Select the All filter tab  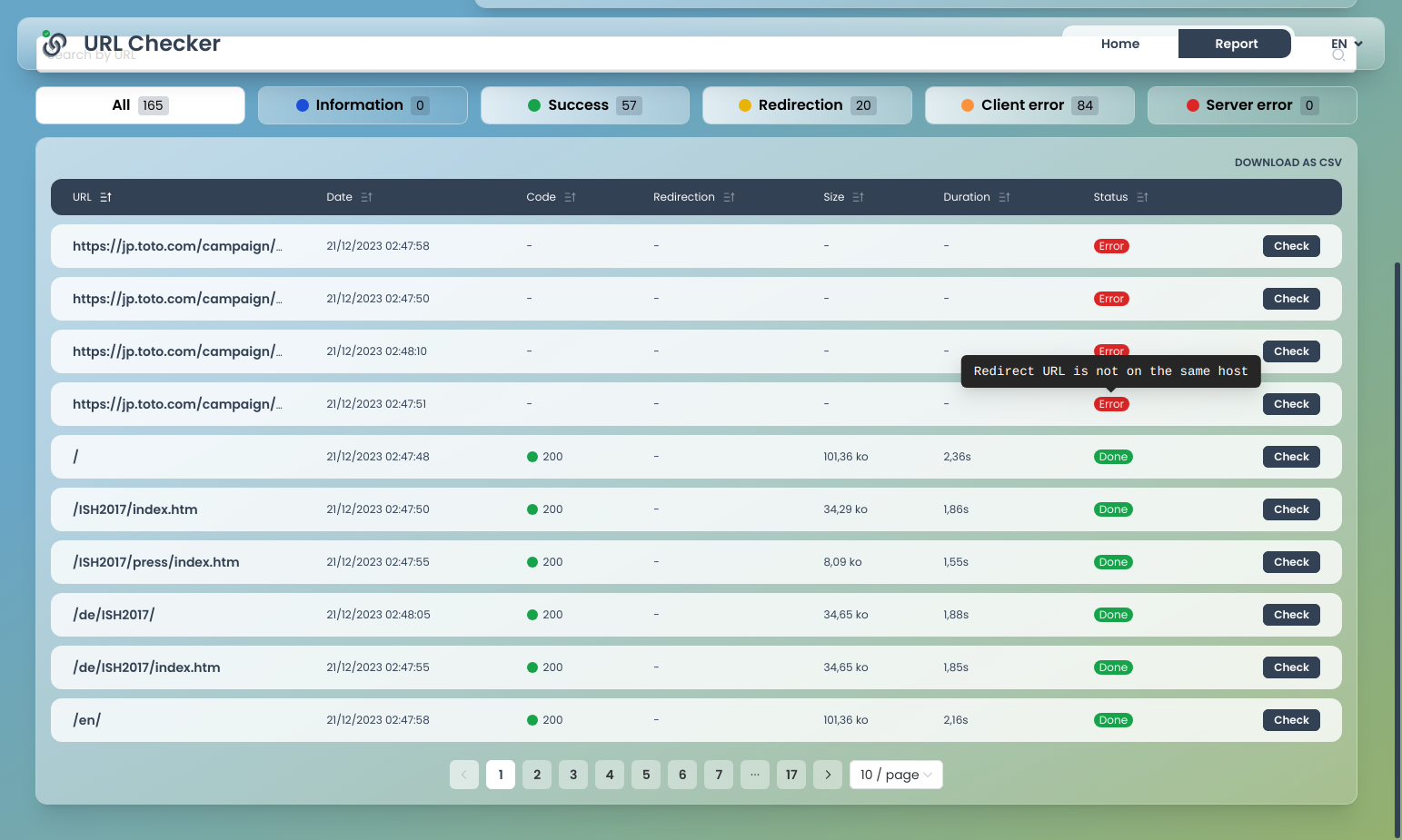tap(140, 105)
